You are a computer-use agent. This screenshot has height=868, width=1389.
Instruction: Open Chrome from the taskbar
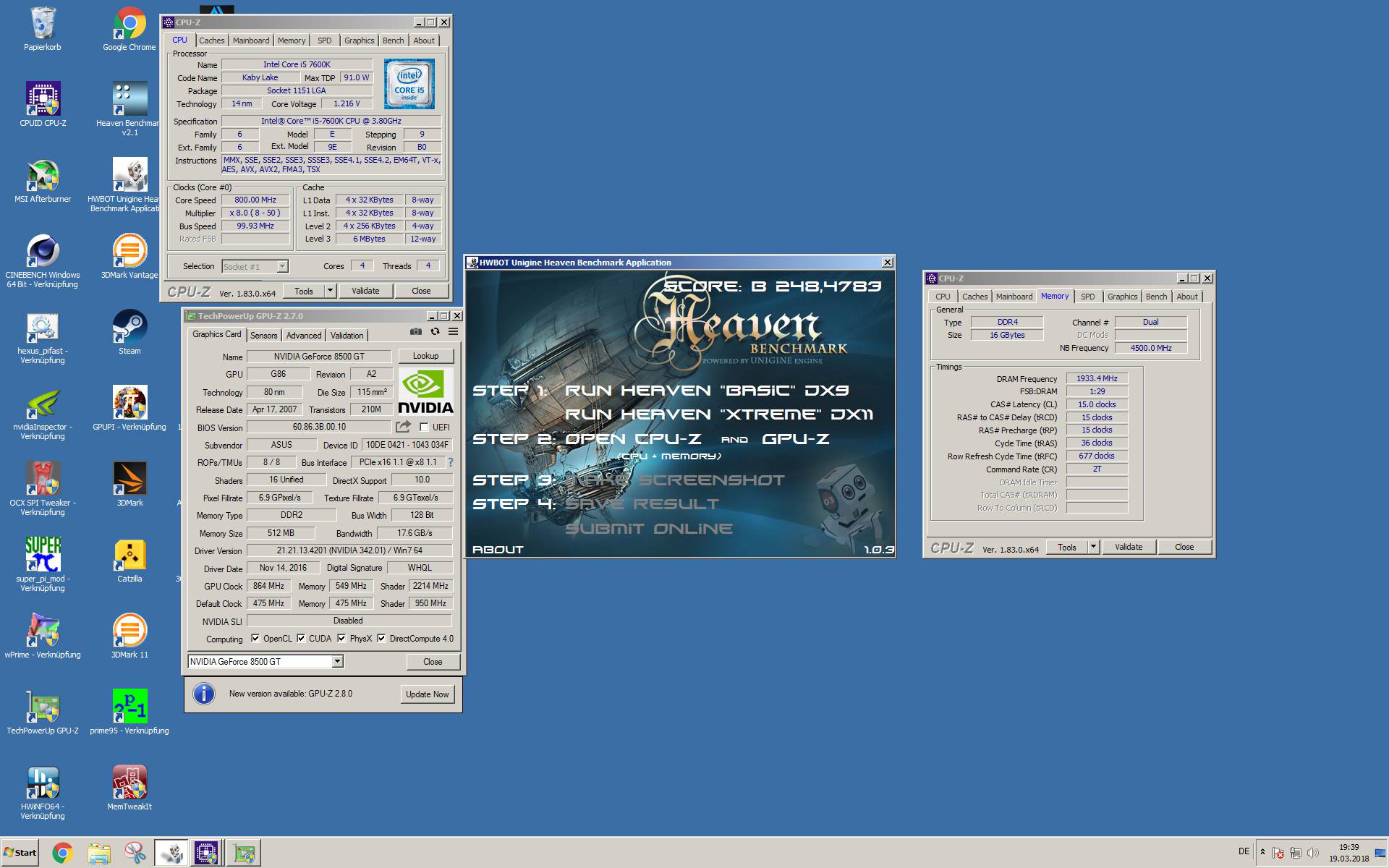[63, 854]
